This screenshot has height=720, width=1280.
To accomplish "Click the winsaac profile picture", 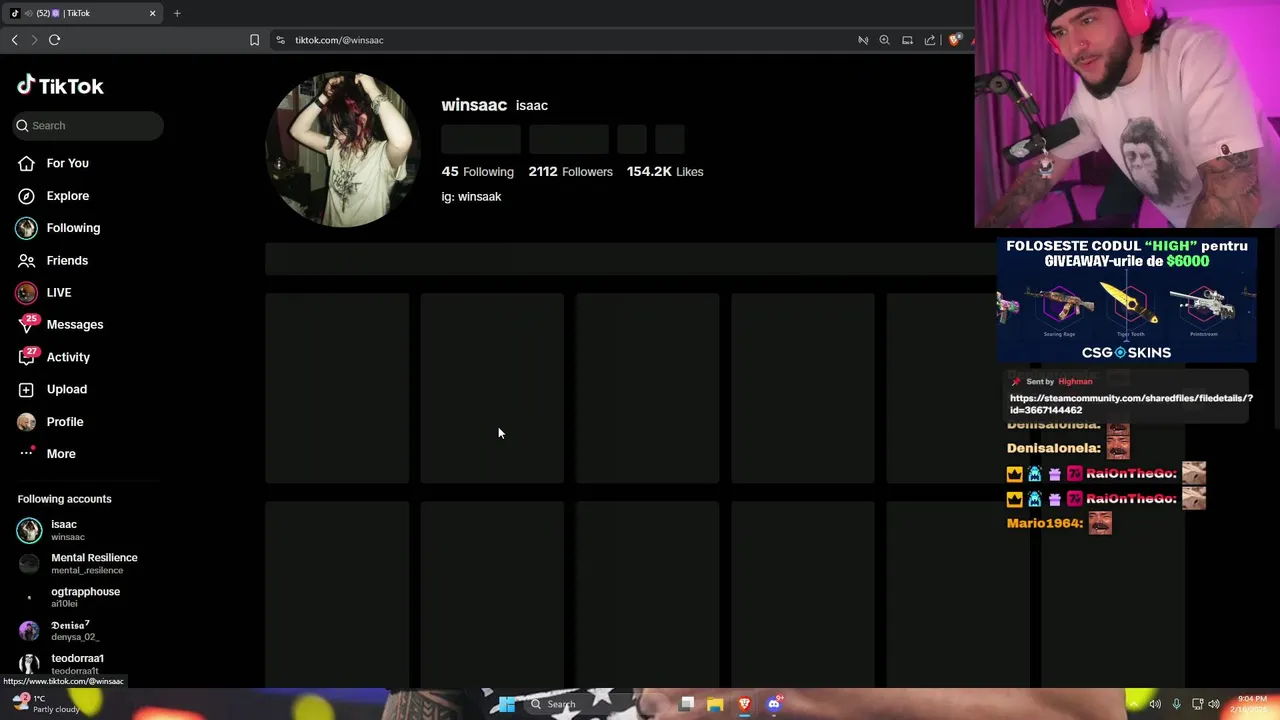I will point(342,149).
